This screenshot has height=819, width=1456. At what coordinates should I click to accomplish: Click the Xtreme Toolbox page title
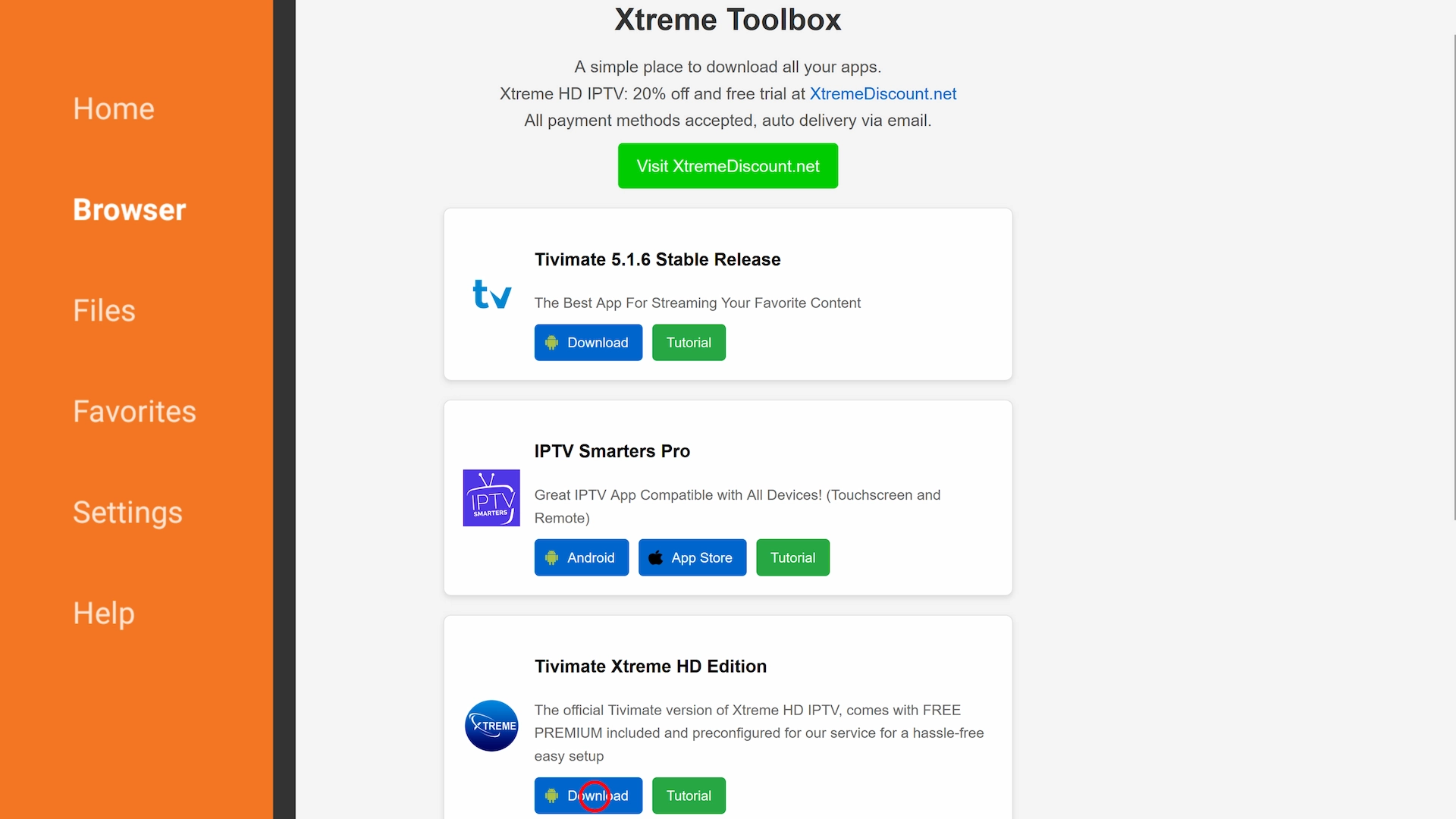728,20
